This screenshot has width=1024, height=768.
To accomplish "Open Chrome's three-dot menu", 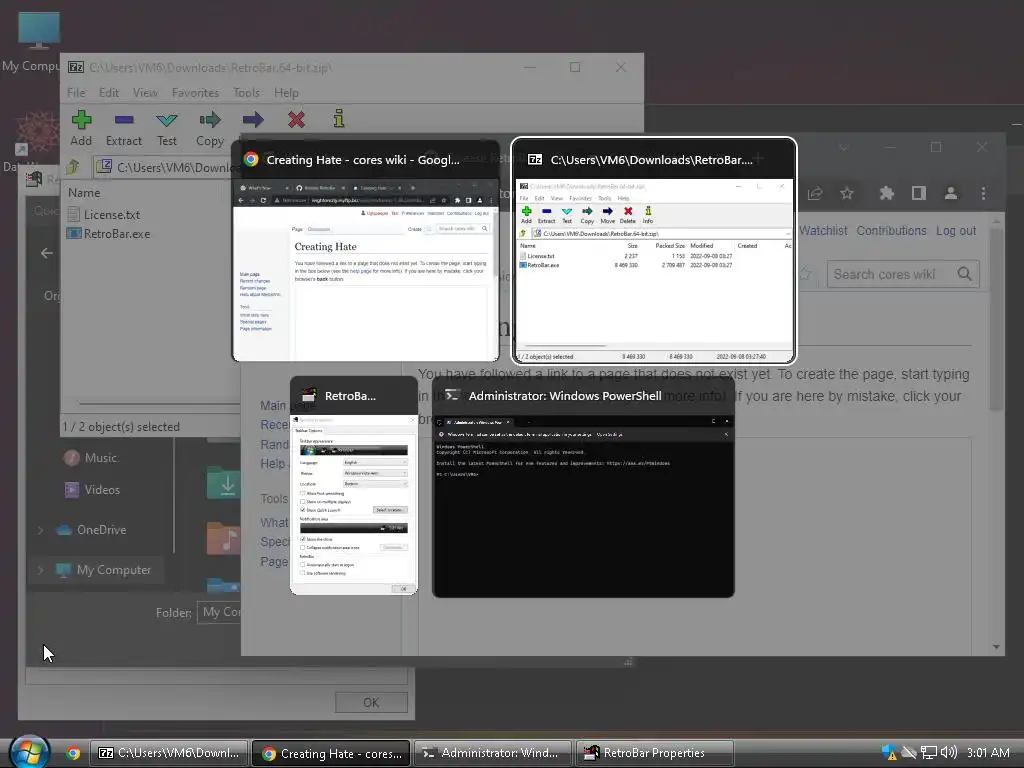I will (983, 193).
